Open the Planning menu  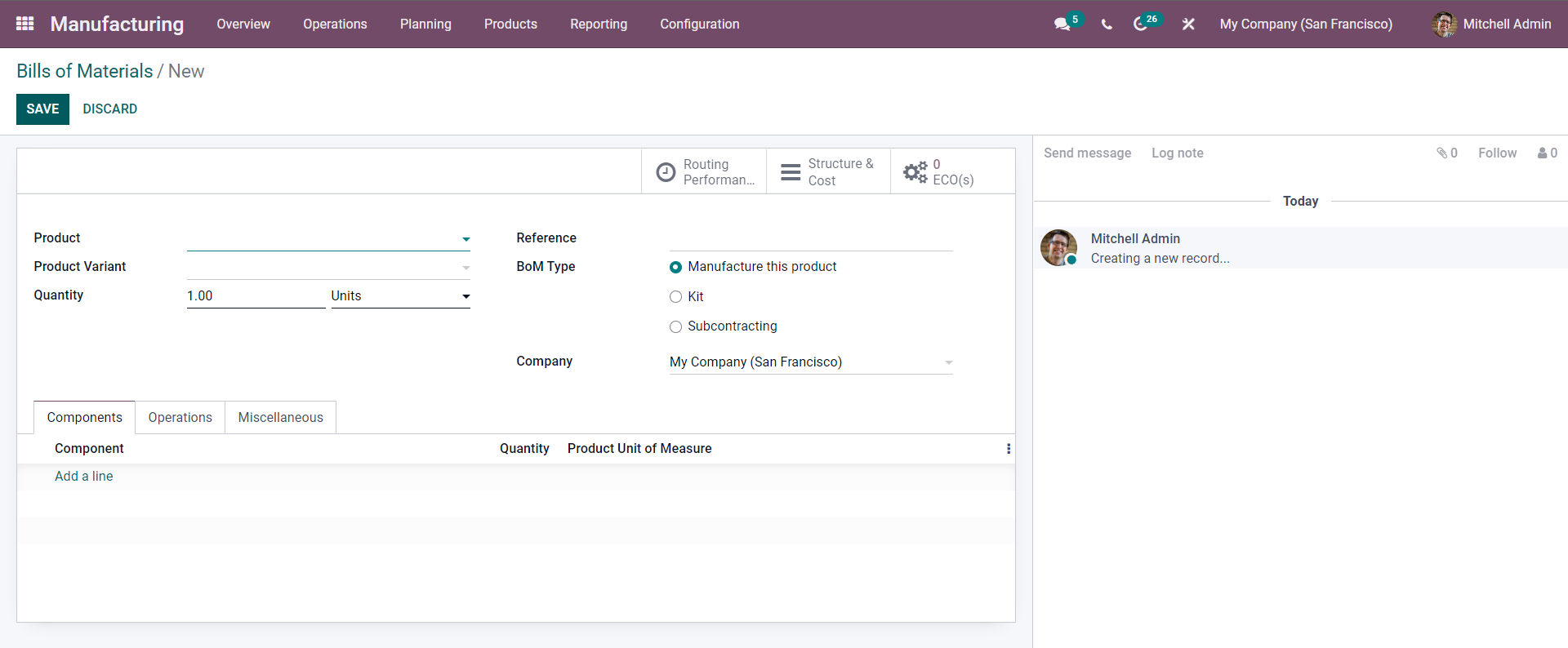point(425,24)
